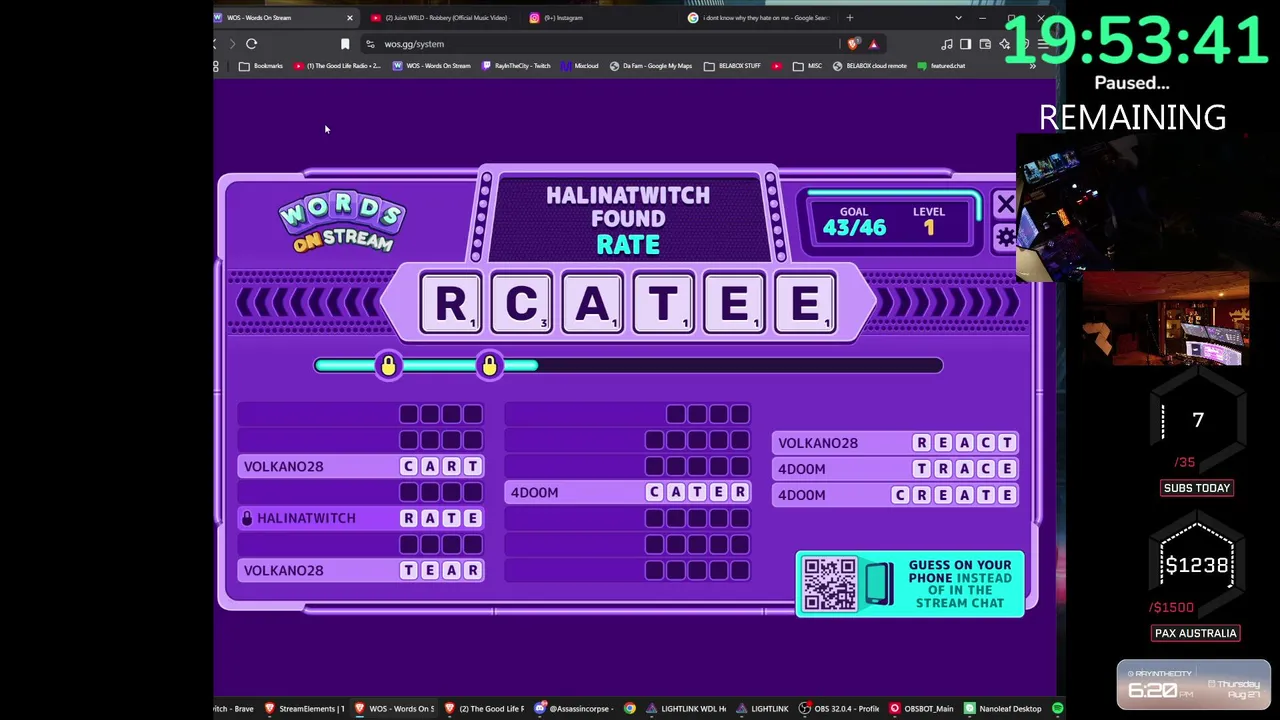
Task: Select the TEAR word row by VOLKANO28
Action: click(361, 570)
